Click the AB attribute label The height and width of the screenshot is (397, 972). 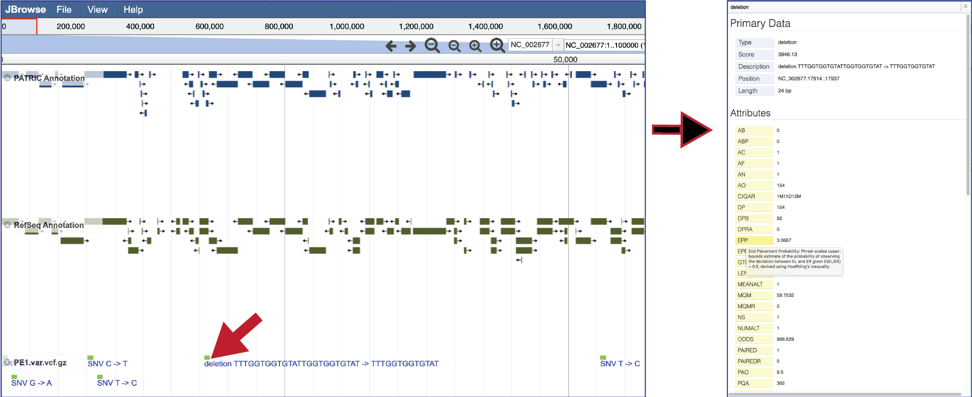(x=754, y=131)
